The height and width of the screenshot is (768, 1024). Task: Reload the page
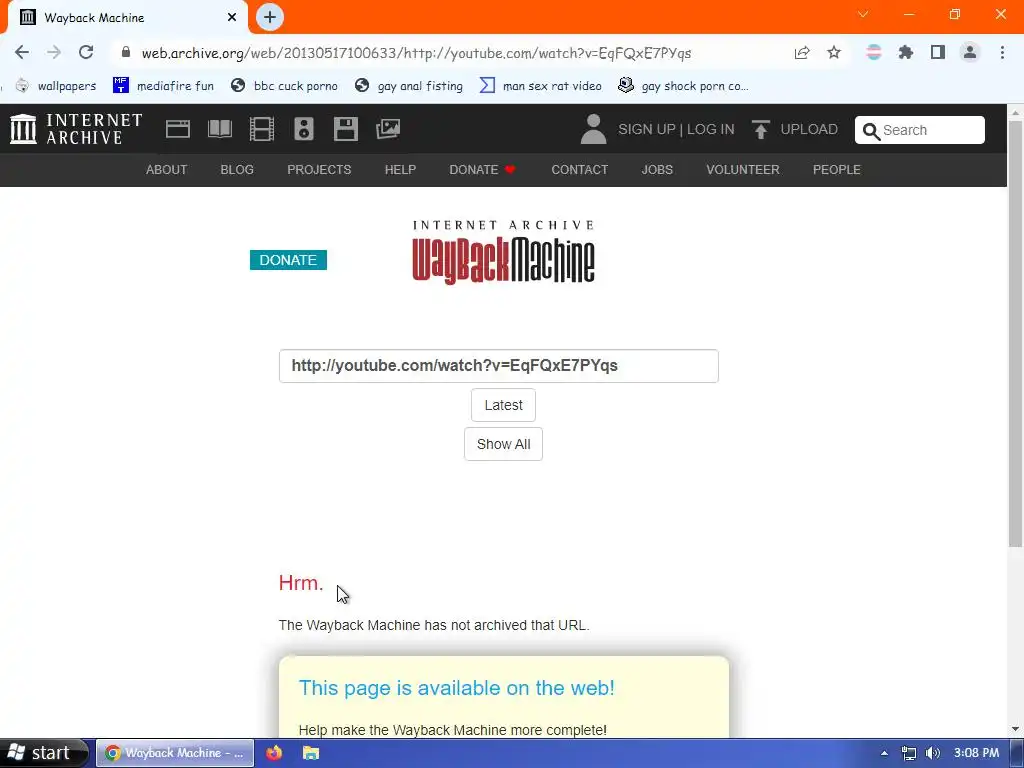pos(86,53)
